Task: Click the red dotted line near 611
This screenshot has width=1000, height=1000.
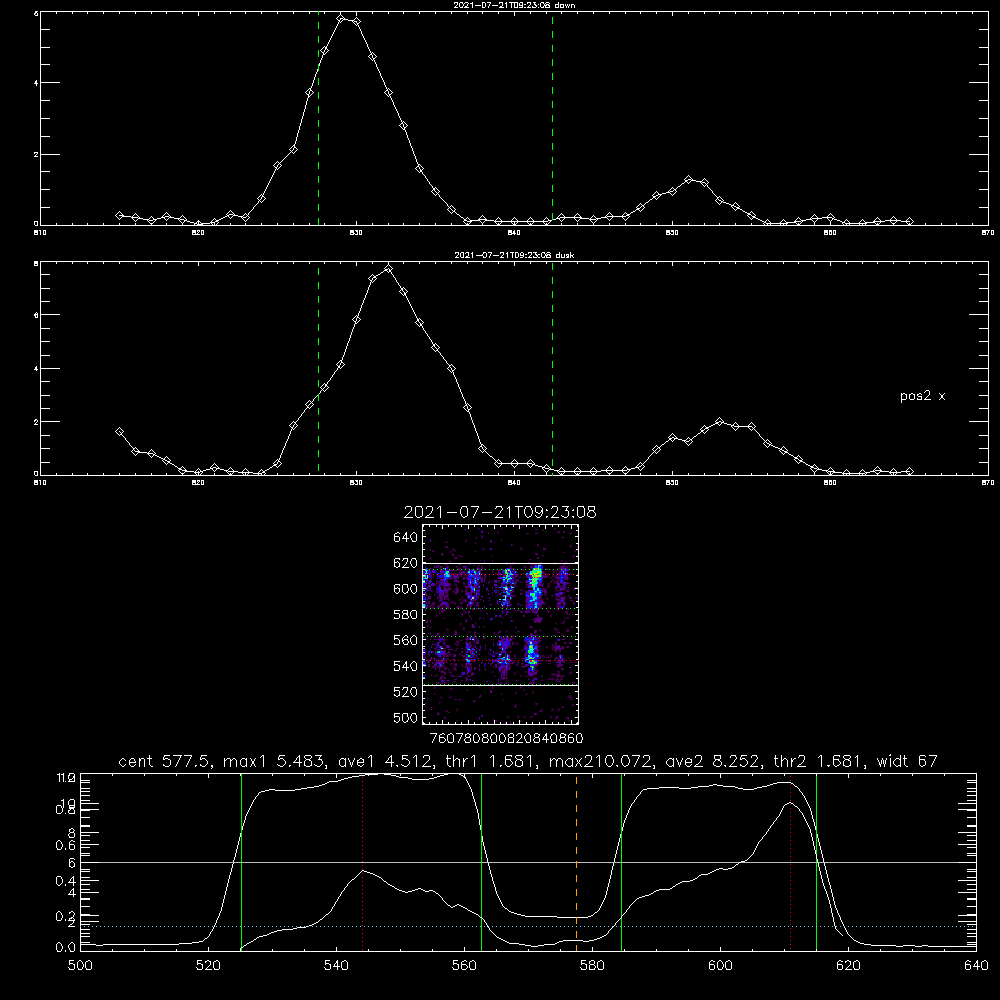Action: point(790,861)
